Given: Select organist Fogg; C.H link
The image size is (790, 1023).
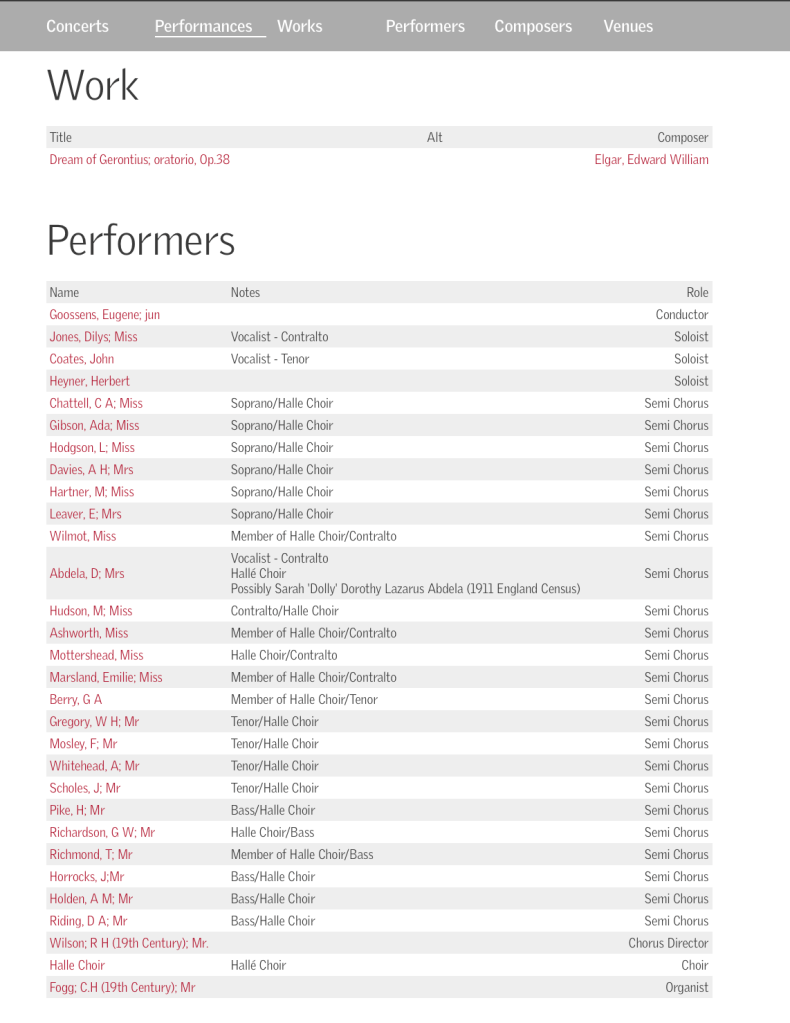Looking at the screenshot, I should [122, 987].
